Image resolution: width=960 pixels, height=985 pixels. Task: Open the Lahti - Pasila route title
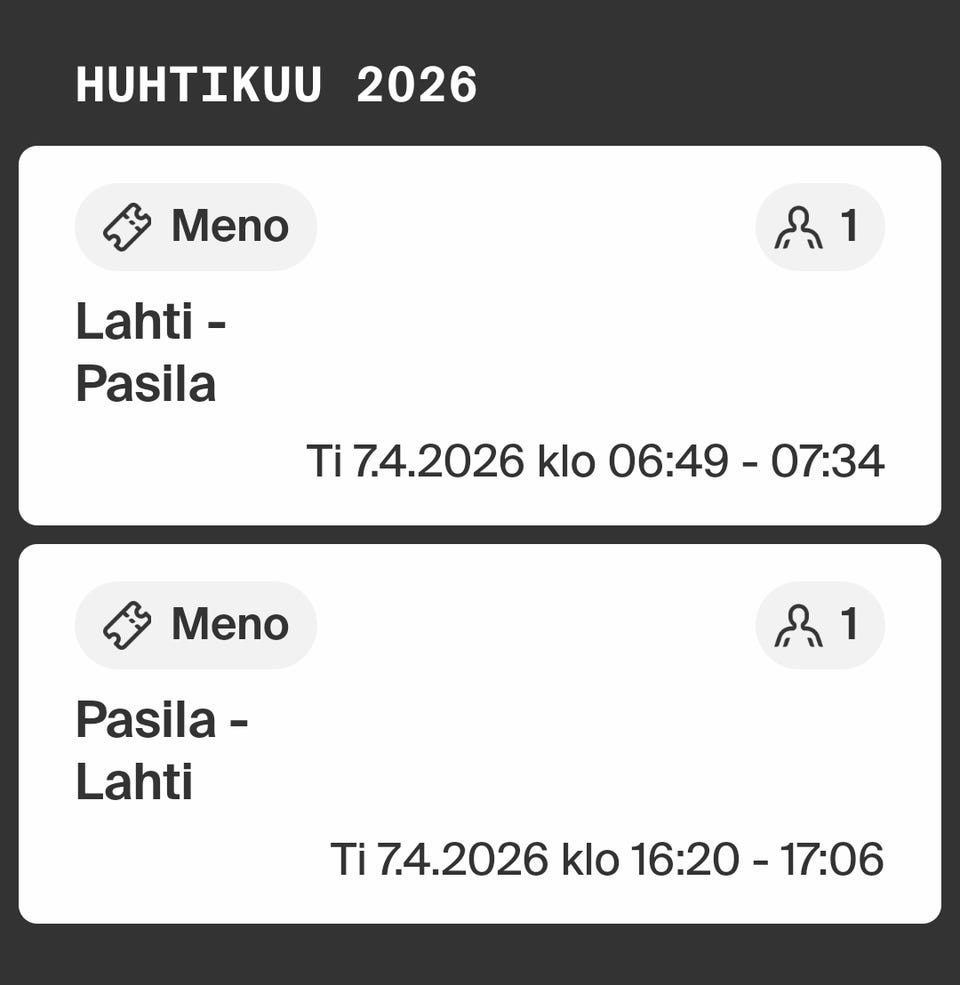pyautogui.click(x=150, y=353)
